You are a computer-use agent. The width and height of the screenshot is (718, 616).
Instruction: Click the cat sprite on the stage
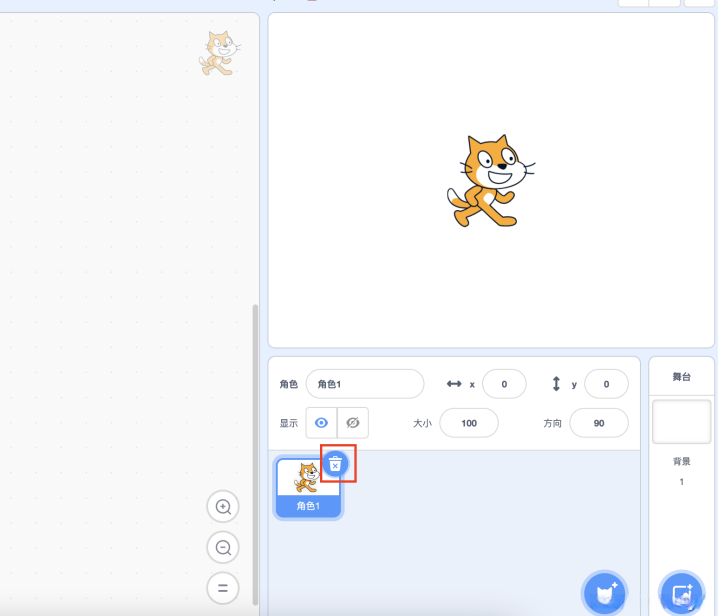click(x=491, y=180)
